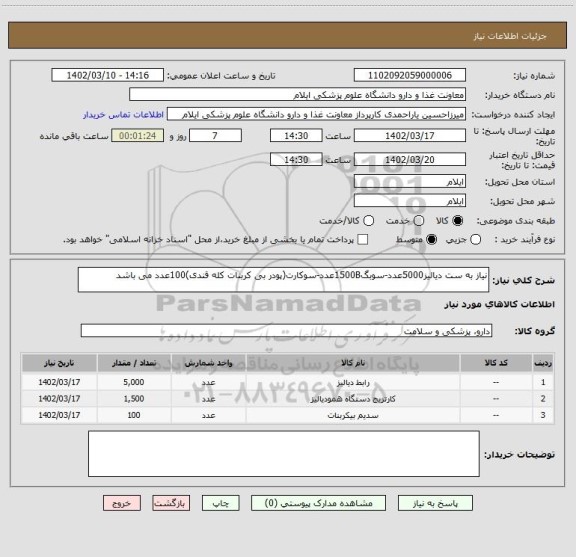The height and width of the screenshot is (557, 576).
Task: Click the شرح کلی نیاز description box
Action: 283,280
